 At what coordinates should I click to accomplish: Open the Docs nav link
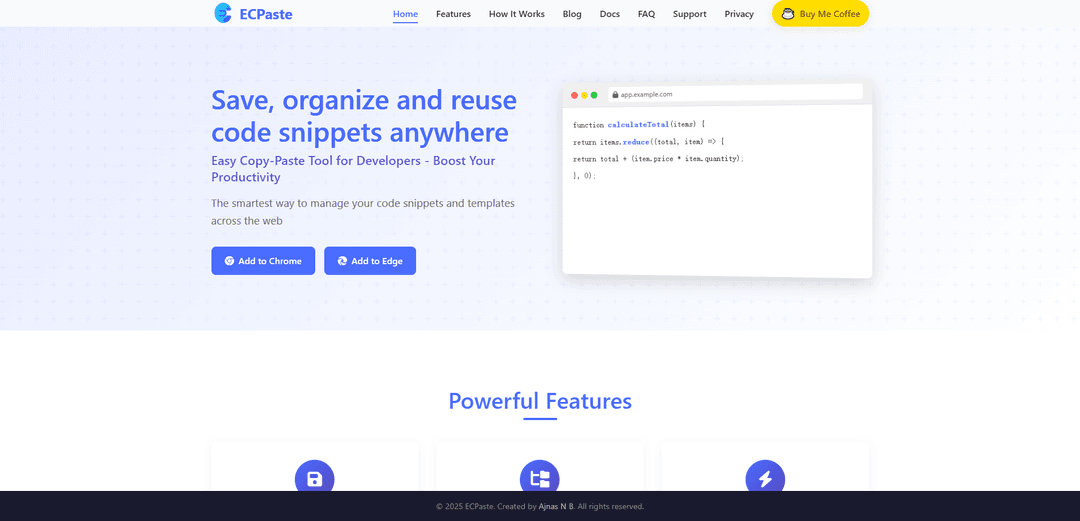coord(610,14)
